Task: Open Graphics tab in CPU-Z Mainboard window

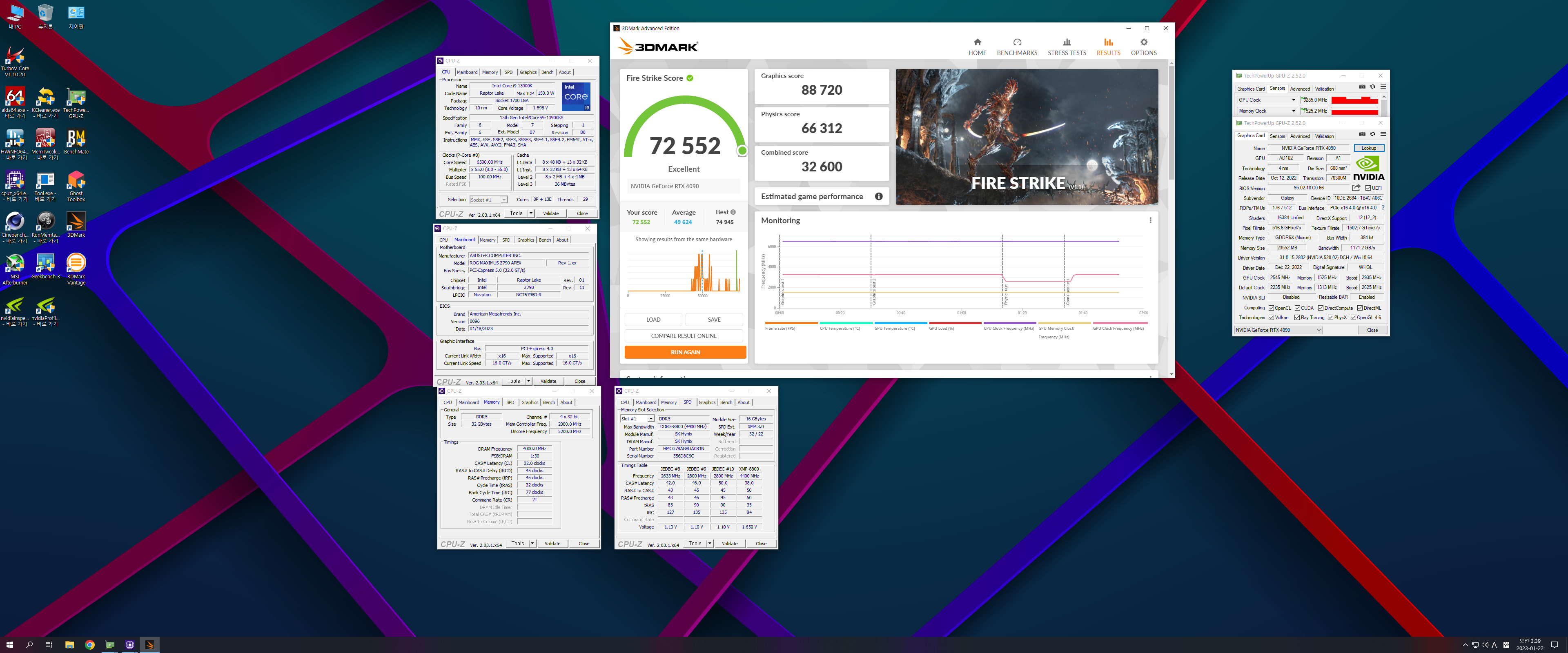Action: click(525, 240)
